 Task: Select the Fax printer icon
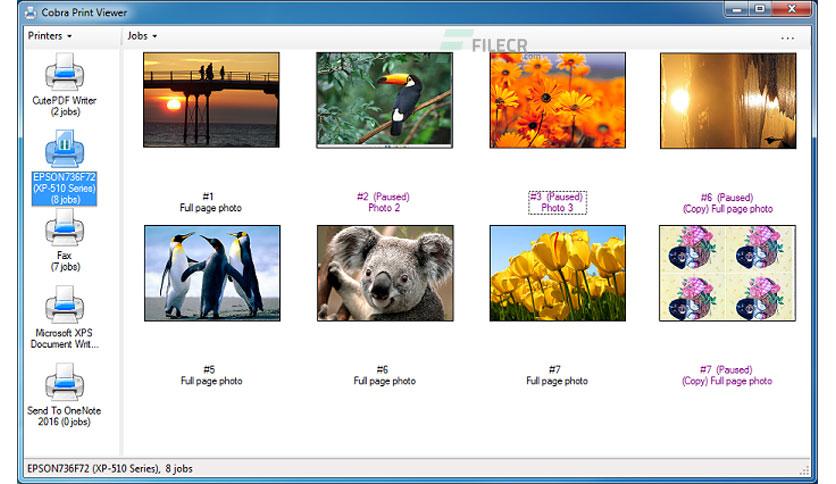64,228
